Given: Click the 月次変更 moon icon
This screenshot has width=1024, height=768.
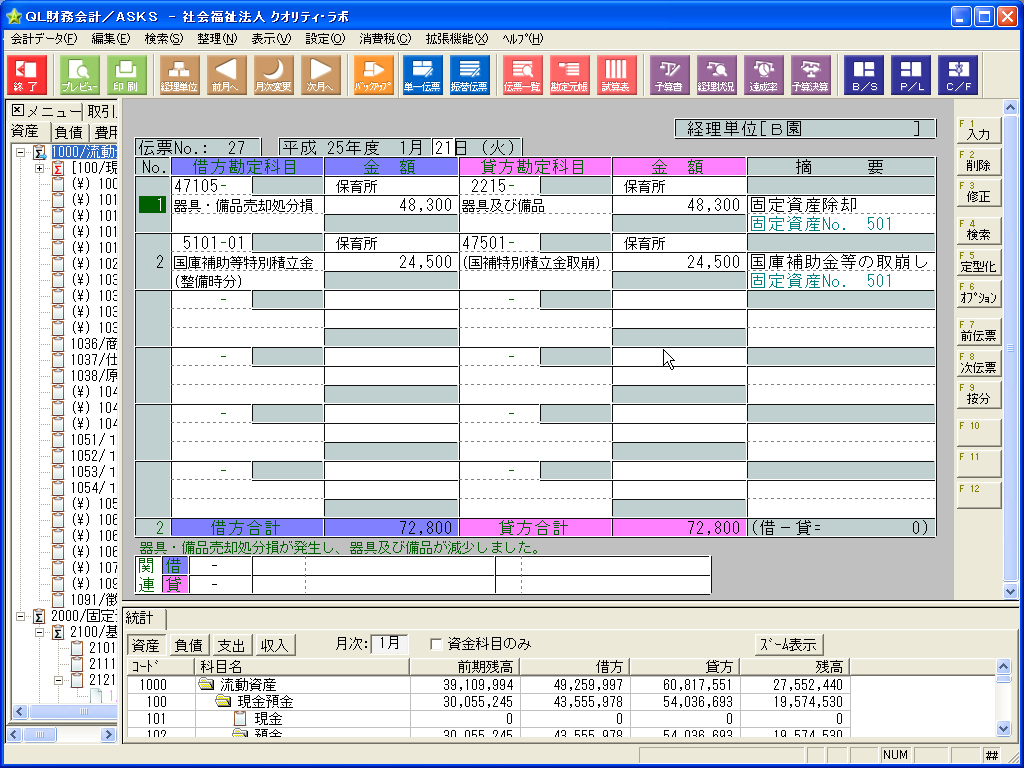Looking at the screenshot, I should click(x=274, y=75).
